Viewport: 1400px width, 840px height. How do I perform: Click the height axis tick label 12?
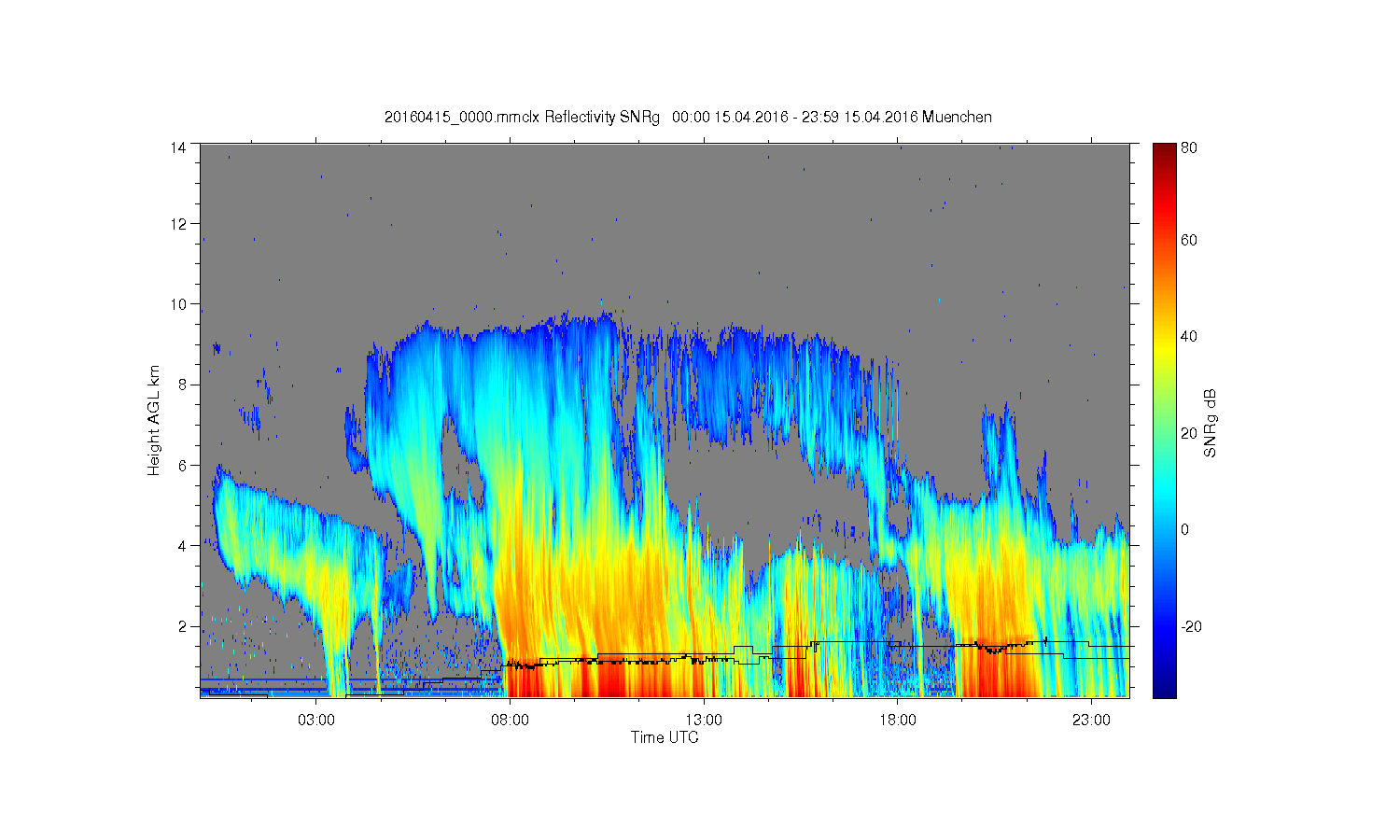pos(178,224)
